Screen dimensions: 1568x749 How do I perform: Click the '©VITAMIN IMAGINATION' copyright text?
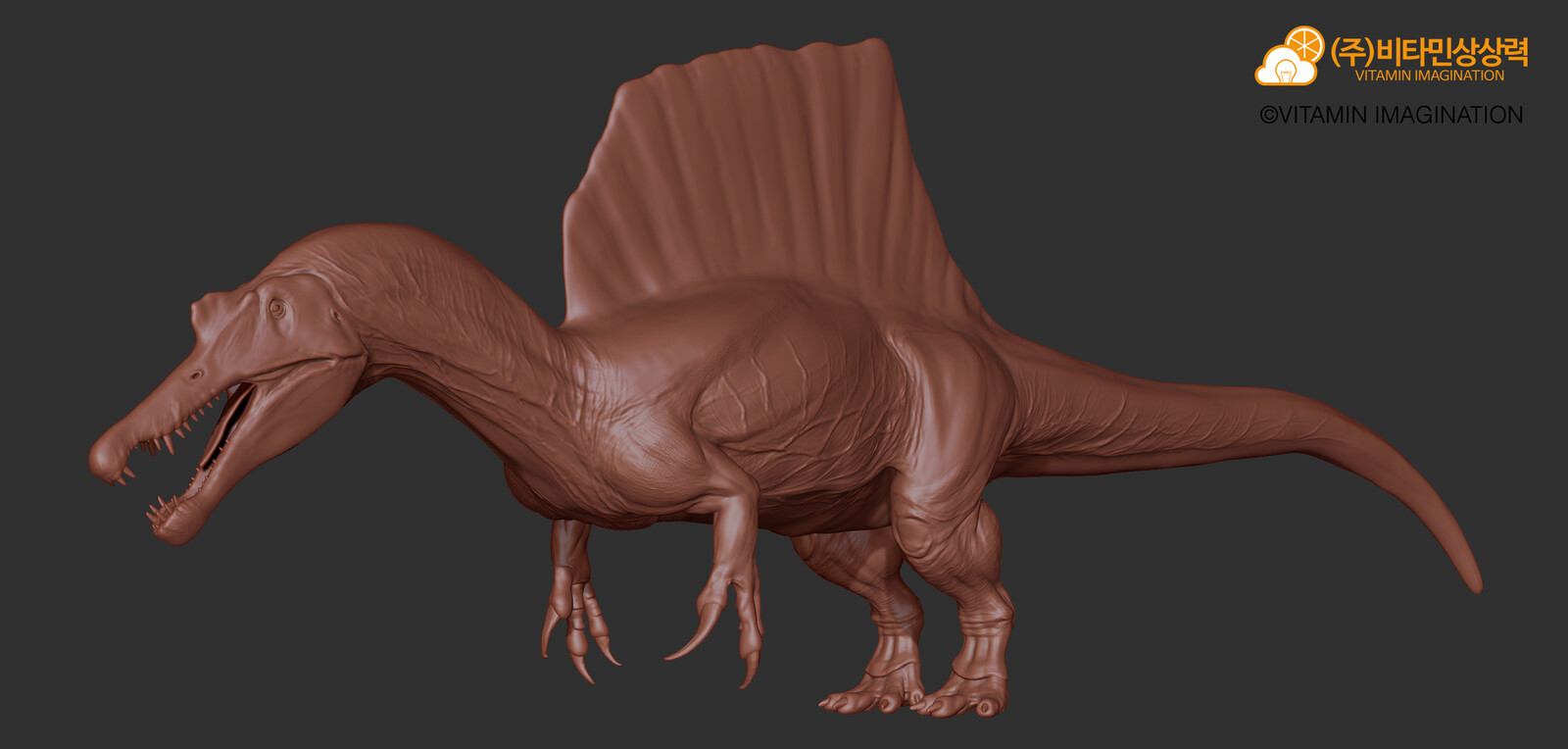[1392, 115]
